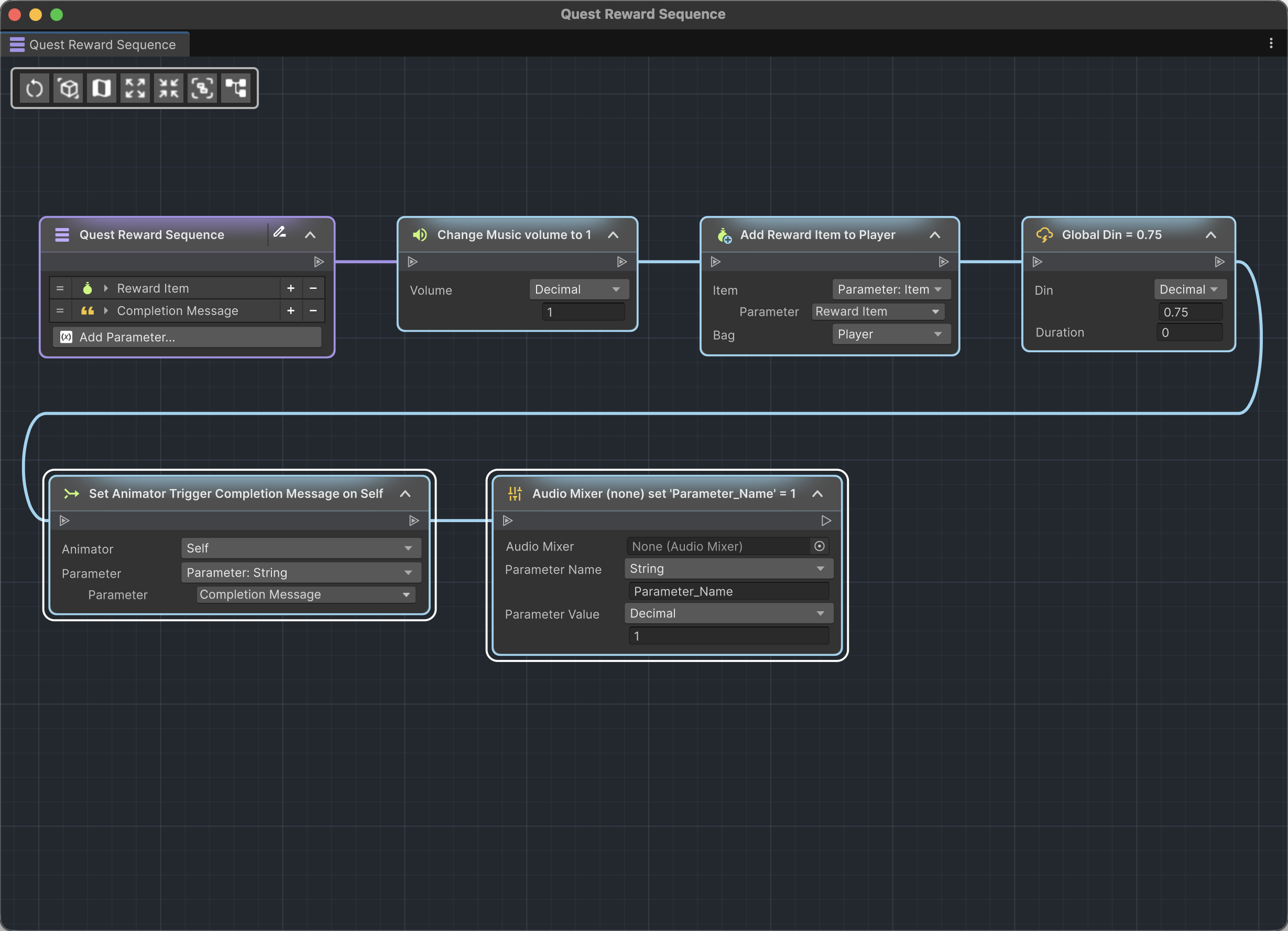Collapse the Global Din node

[x=1211, y=235]
